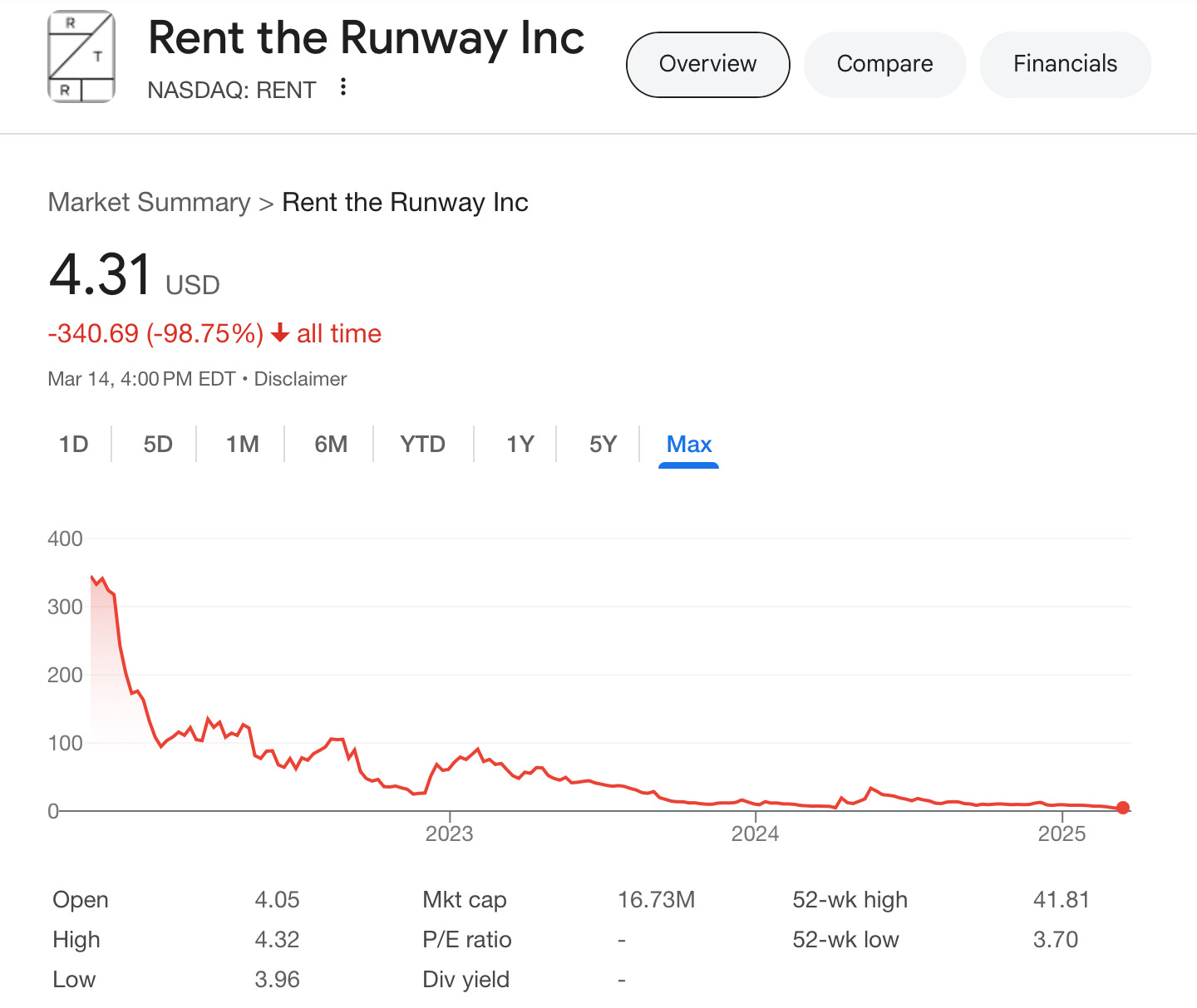This screenshot has height=1008, width=1197.
Task: Click the 2025 label on chart axis
Action: click(1062, 833)
